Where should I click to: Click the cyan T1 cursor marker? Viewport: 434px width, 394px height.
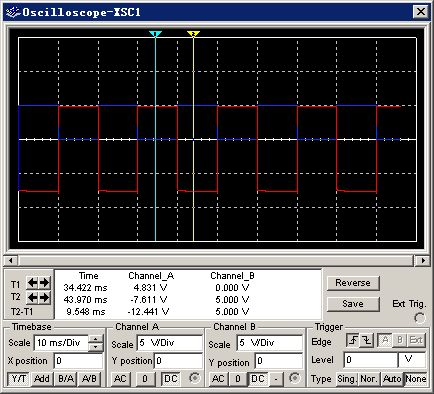155,34
